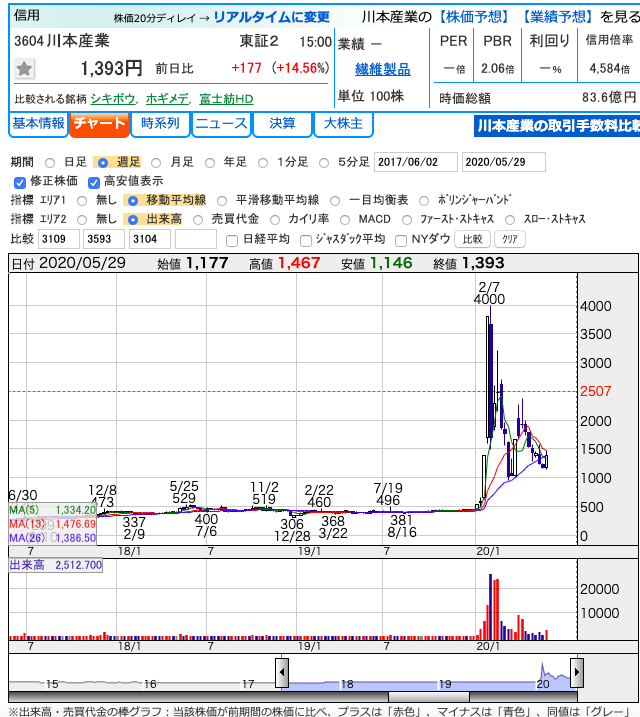The image size is (640, 717).
Task: Click the 信用倍率 4,584倍 value
Action: tap(609, 69)
